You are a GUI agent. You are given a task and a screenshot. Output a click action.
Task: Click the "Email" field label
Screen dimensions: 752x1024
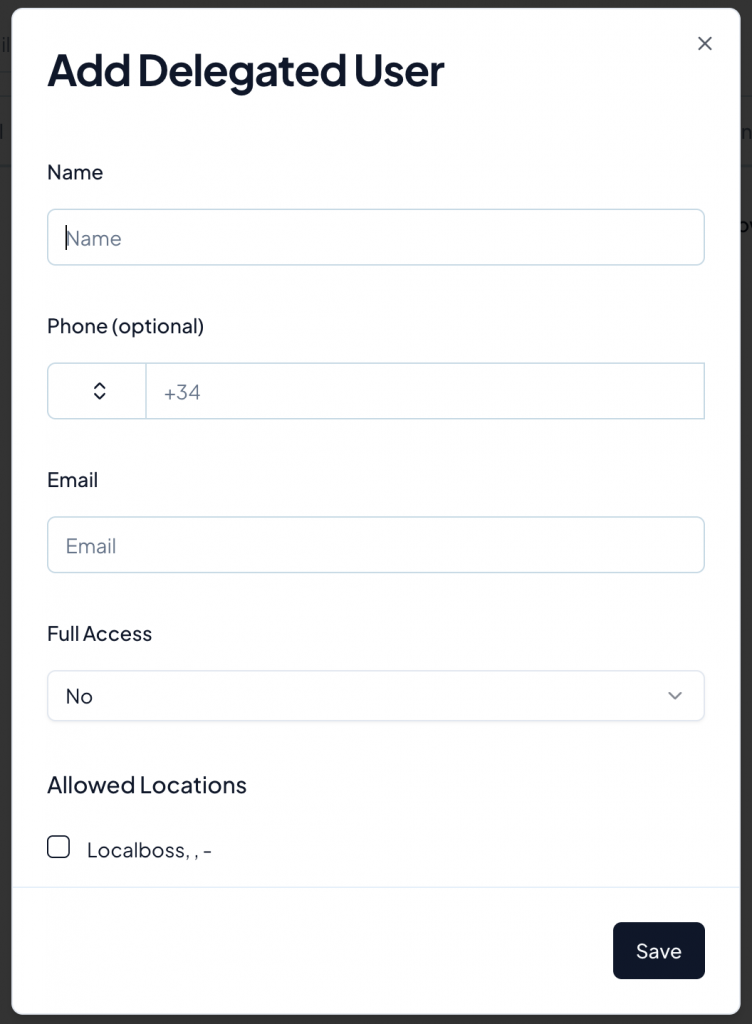click(72, 480)
